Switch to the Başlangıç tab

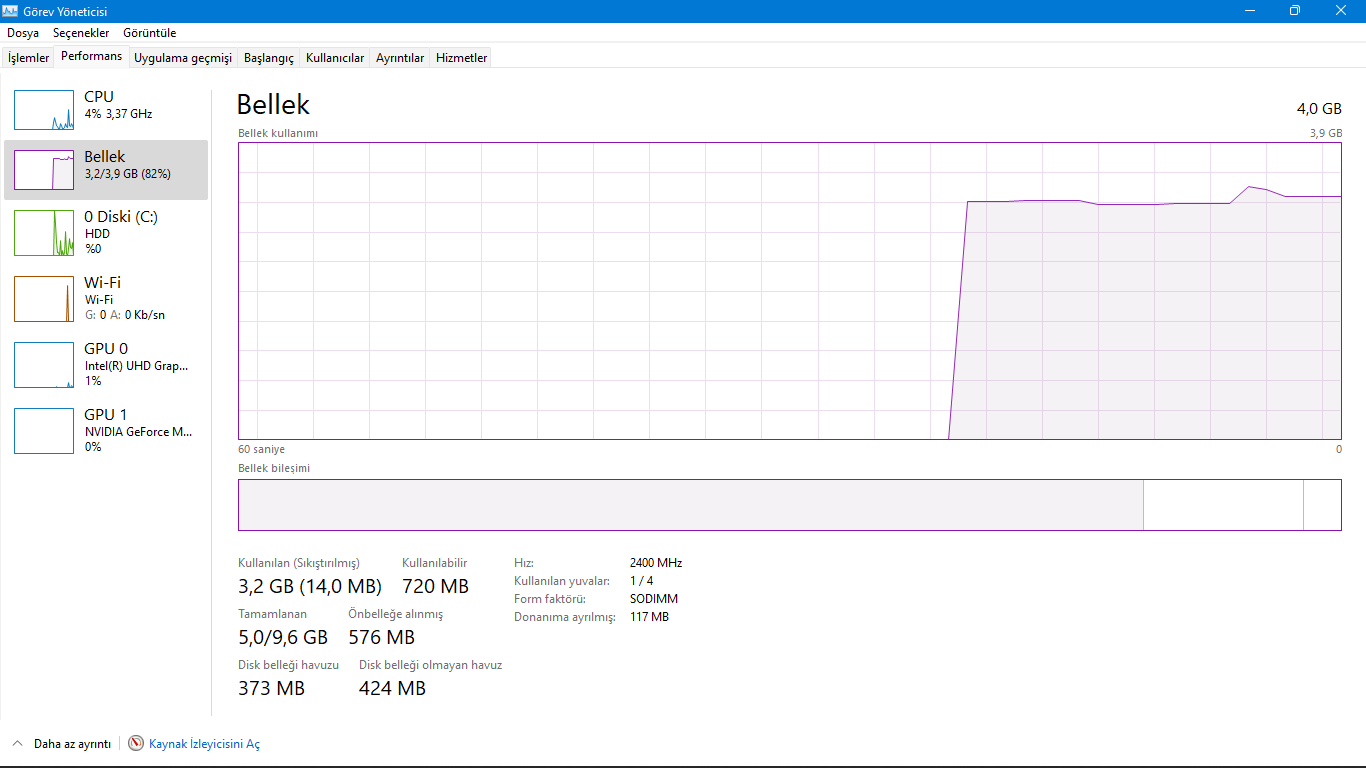coord(269,58)
